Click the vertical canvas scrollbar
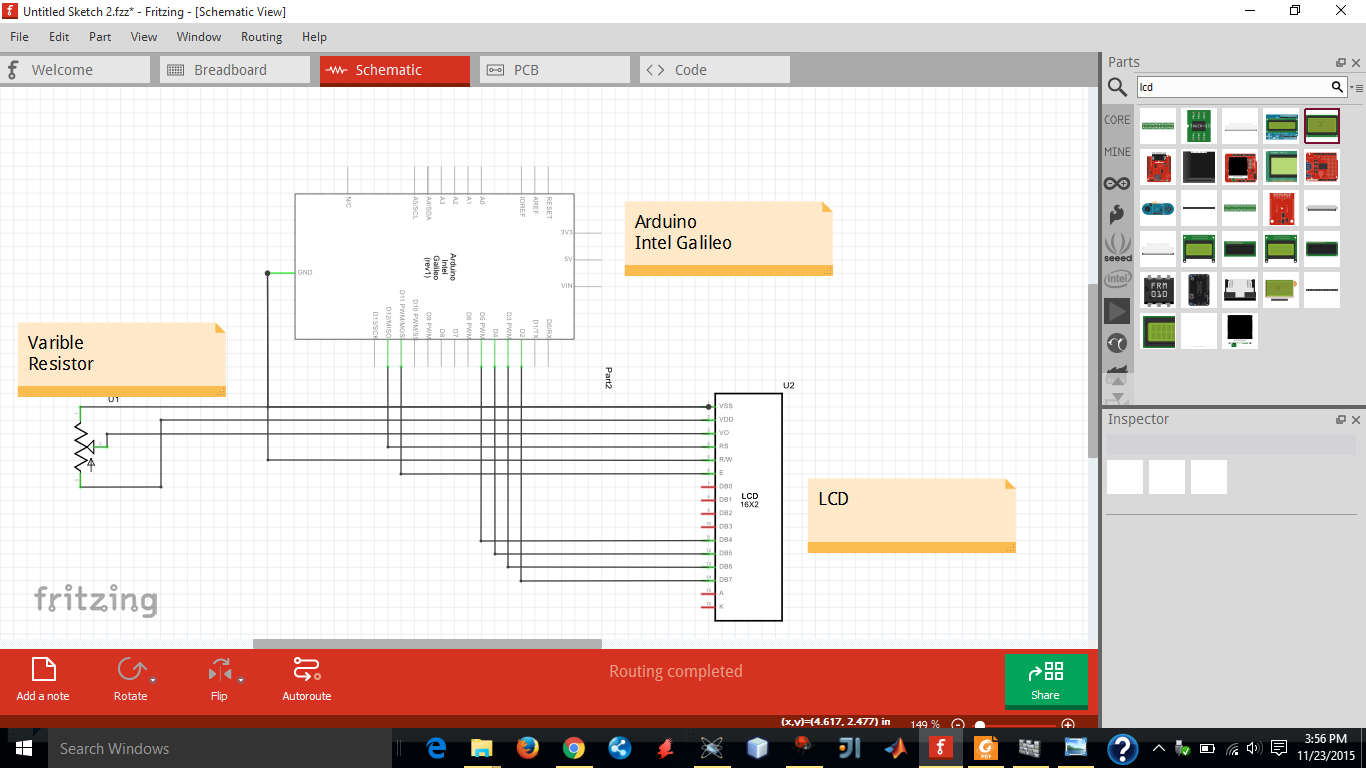The image size is (1366, 768). click(1093, 370)
